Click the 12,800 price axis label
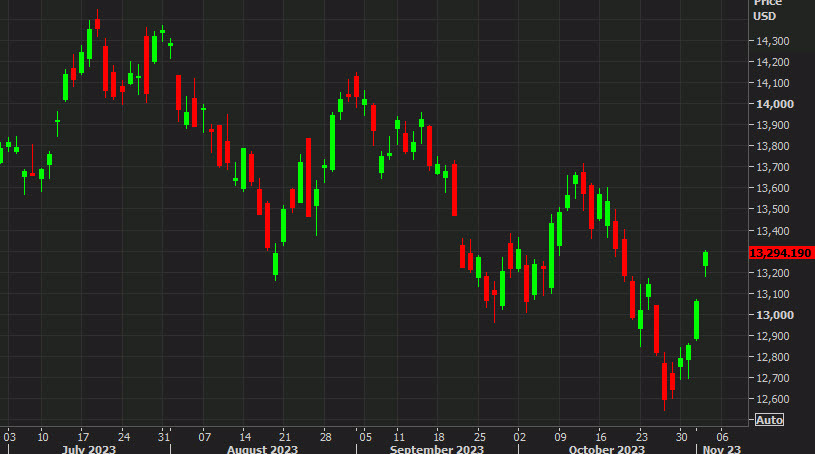This screenshot has height=454, width=815. (x=772, y=357)
